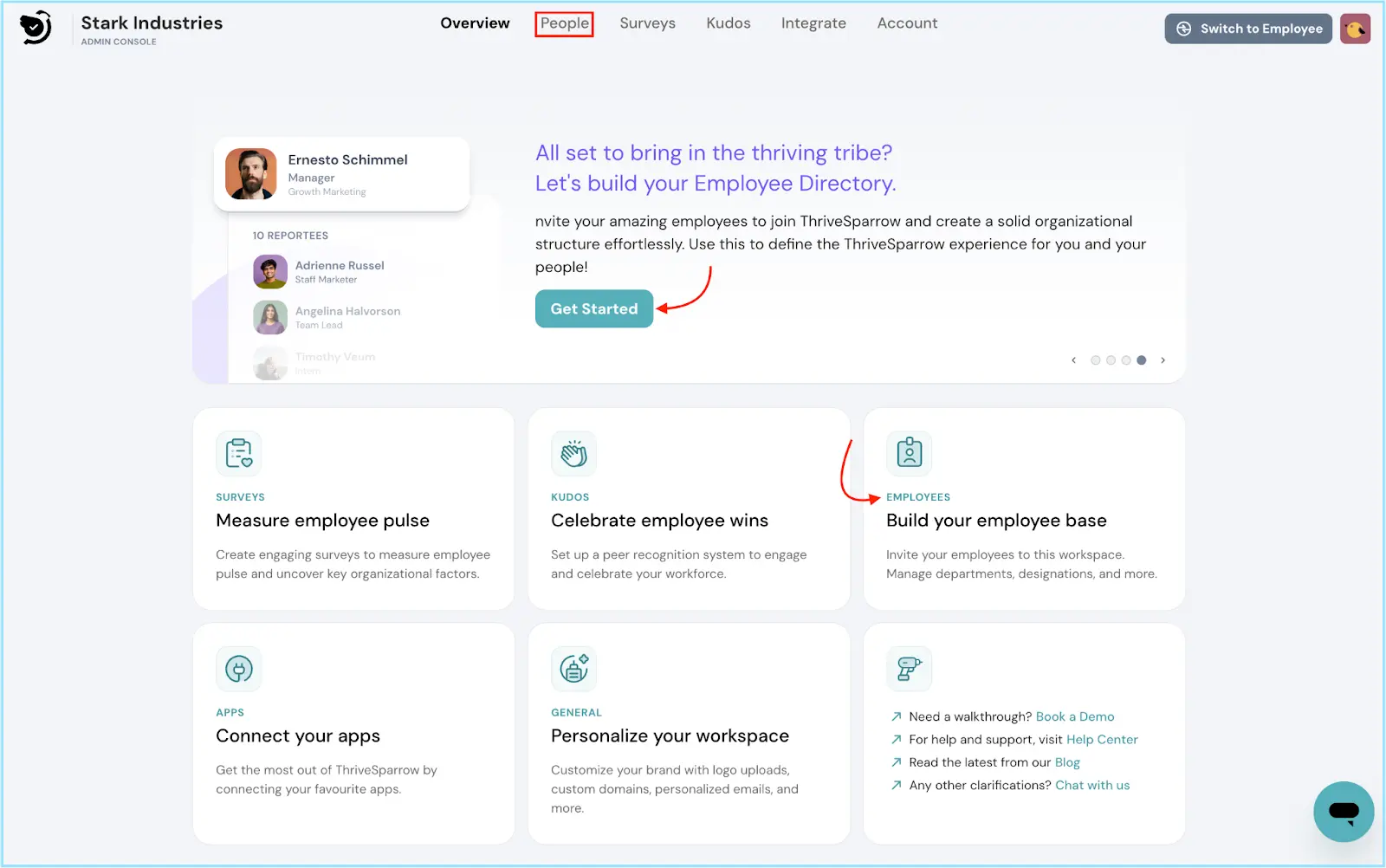
Task: Go to next carousel slide arrow
Action: click(1163, 360)
